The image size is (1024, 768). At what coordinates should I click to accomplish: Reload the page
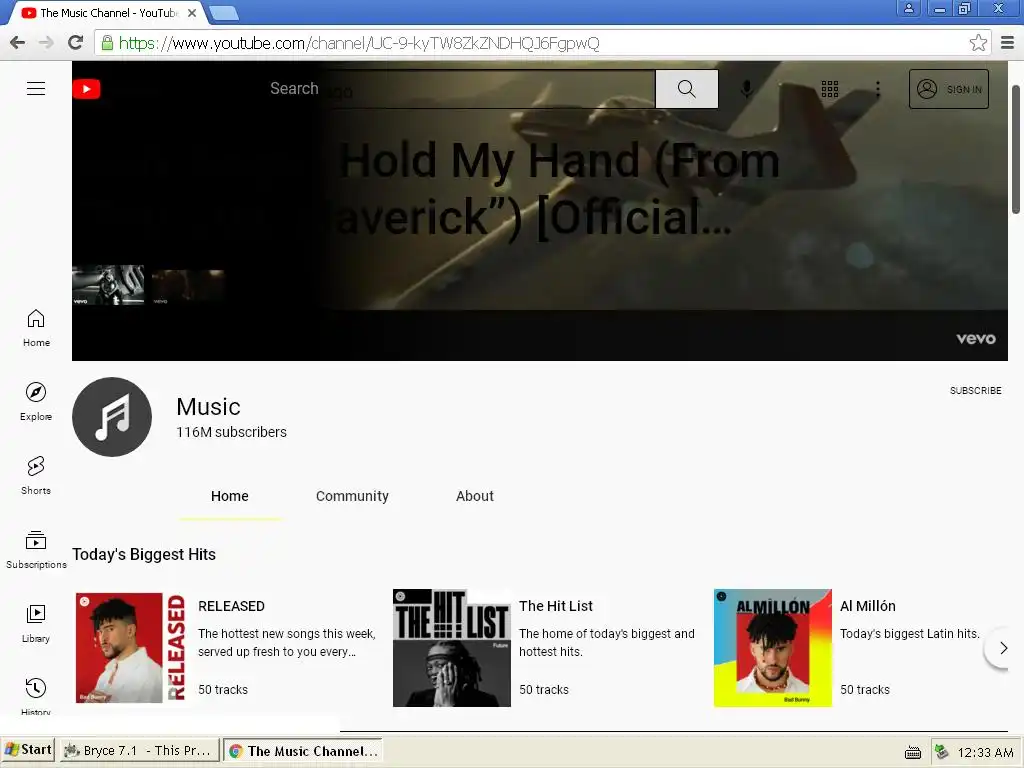[76, 43]
